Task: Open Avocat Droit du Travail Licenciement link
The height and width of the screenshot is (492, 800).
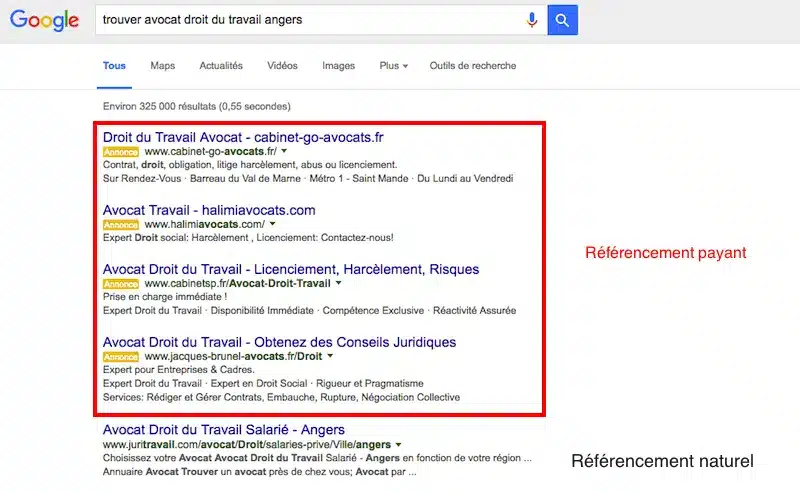Action: click(x=291, y=269)
